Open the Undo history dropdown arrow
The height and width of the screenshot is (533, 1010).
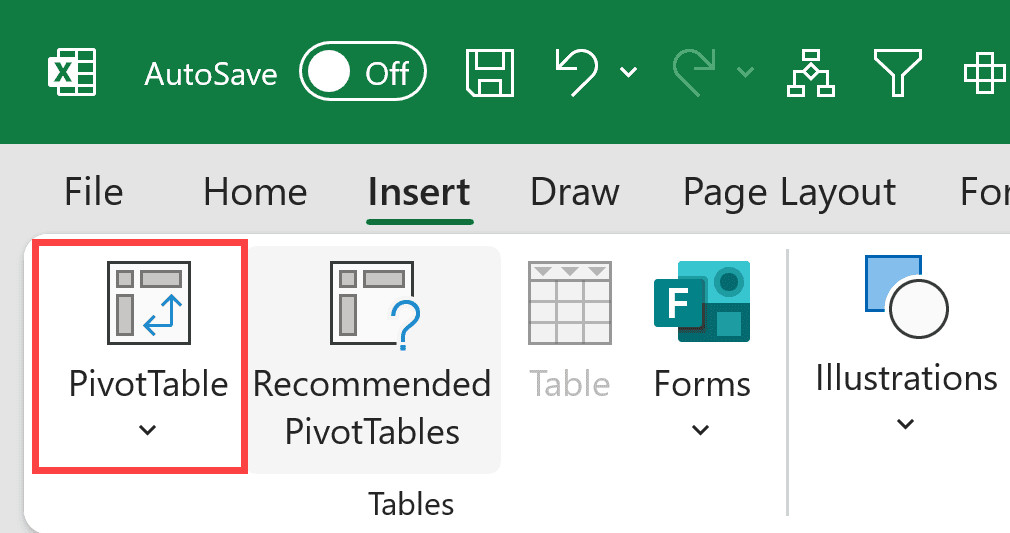coord(629,73)
